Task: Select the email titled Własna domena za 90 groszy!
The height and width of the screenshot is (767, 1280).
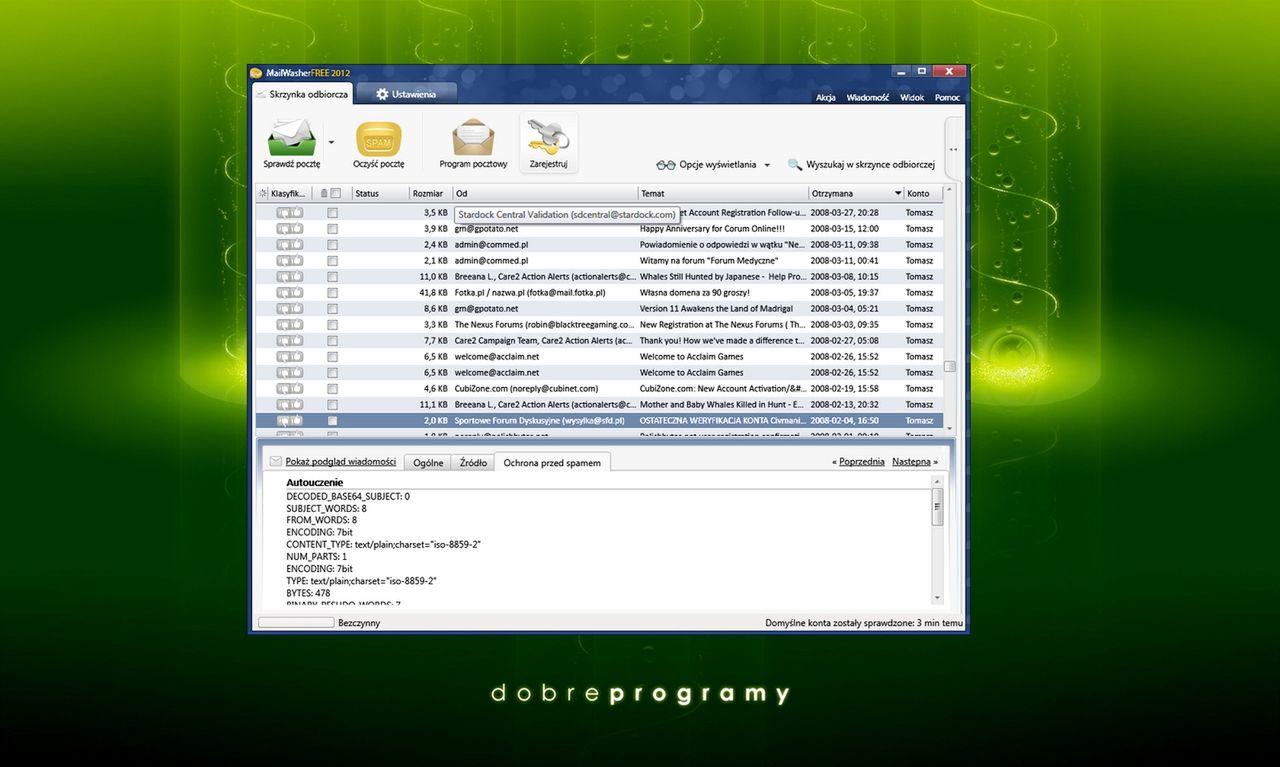Action: [599, 293]
